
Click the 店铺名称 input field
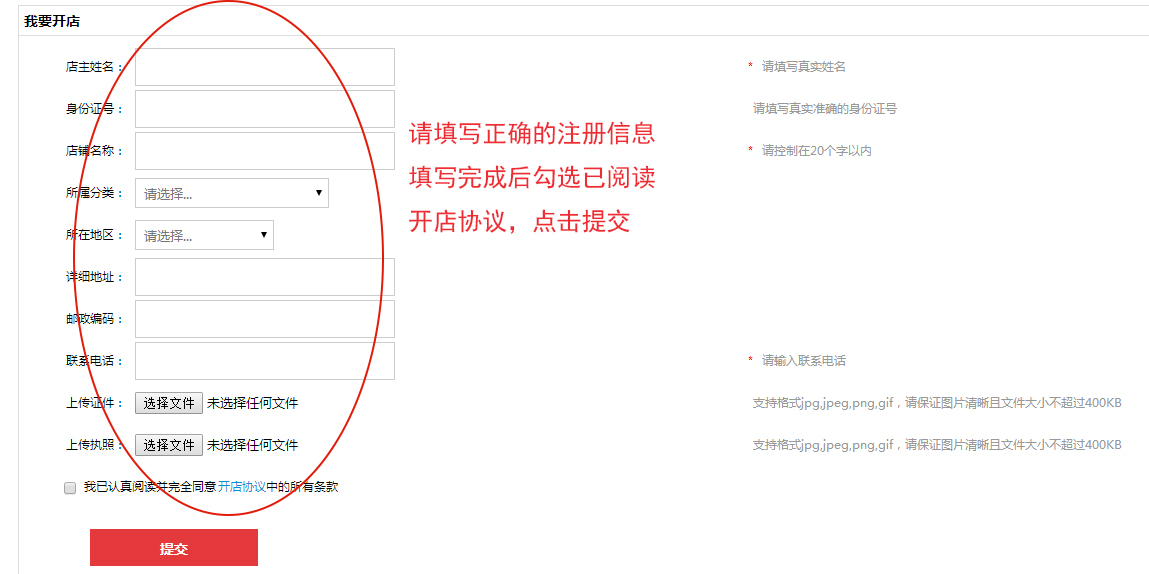tap(265, 151)
